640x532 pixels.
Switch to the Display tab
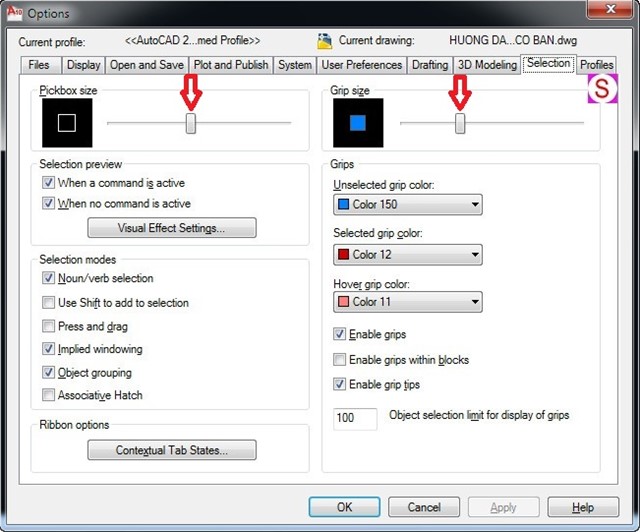click(x=83, y=65)
